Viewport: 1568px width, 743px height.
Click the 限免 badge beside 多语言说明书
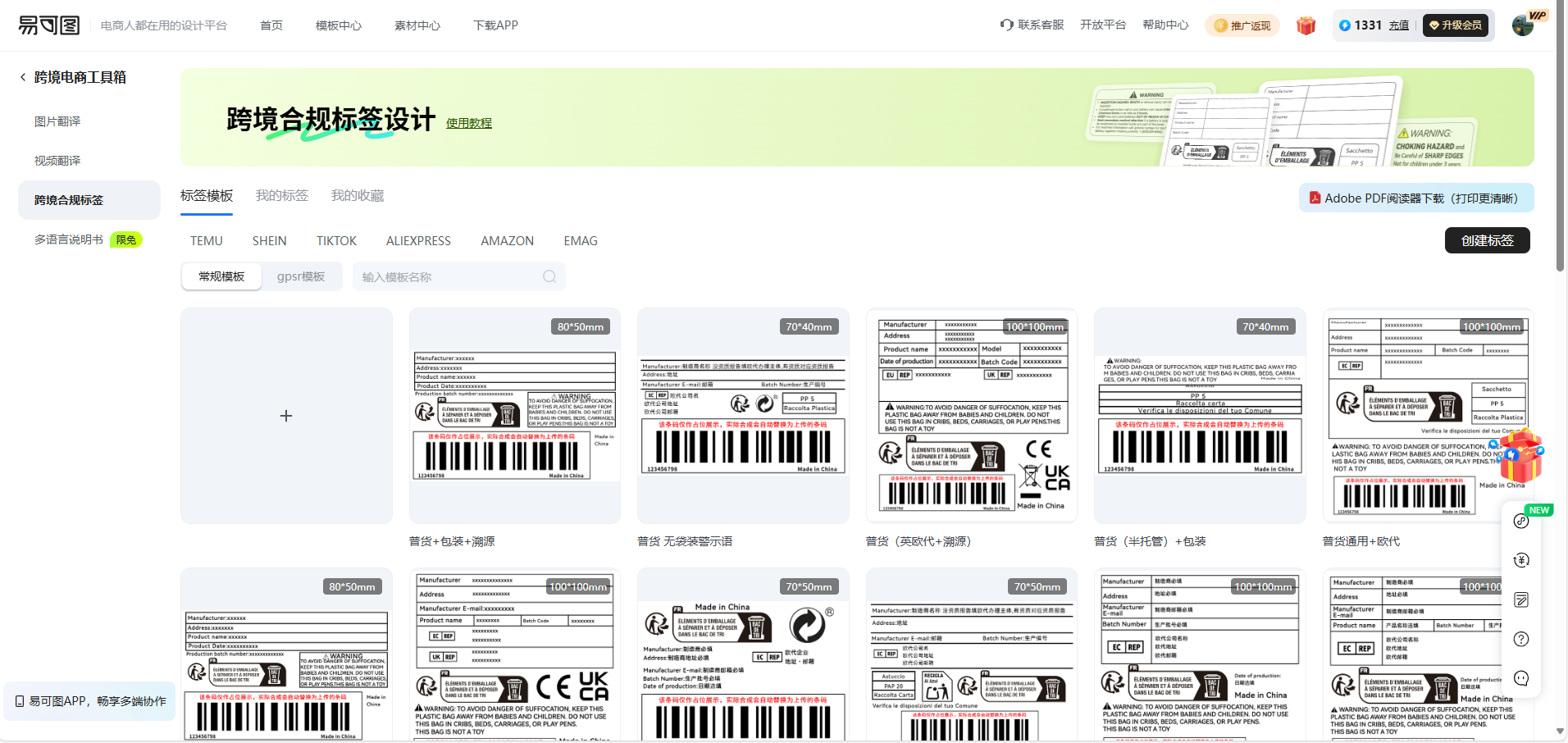tap(126, 239)
